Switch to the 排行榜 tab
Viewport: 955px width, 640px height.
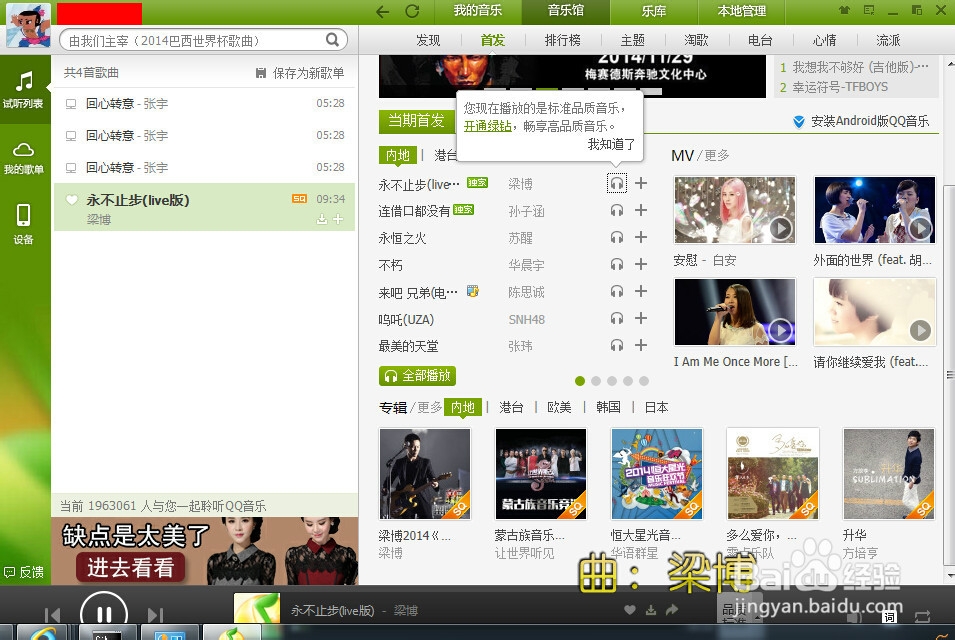pos(561,40)
